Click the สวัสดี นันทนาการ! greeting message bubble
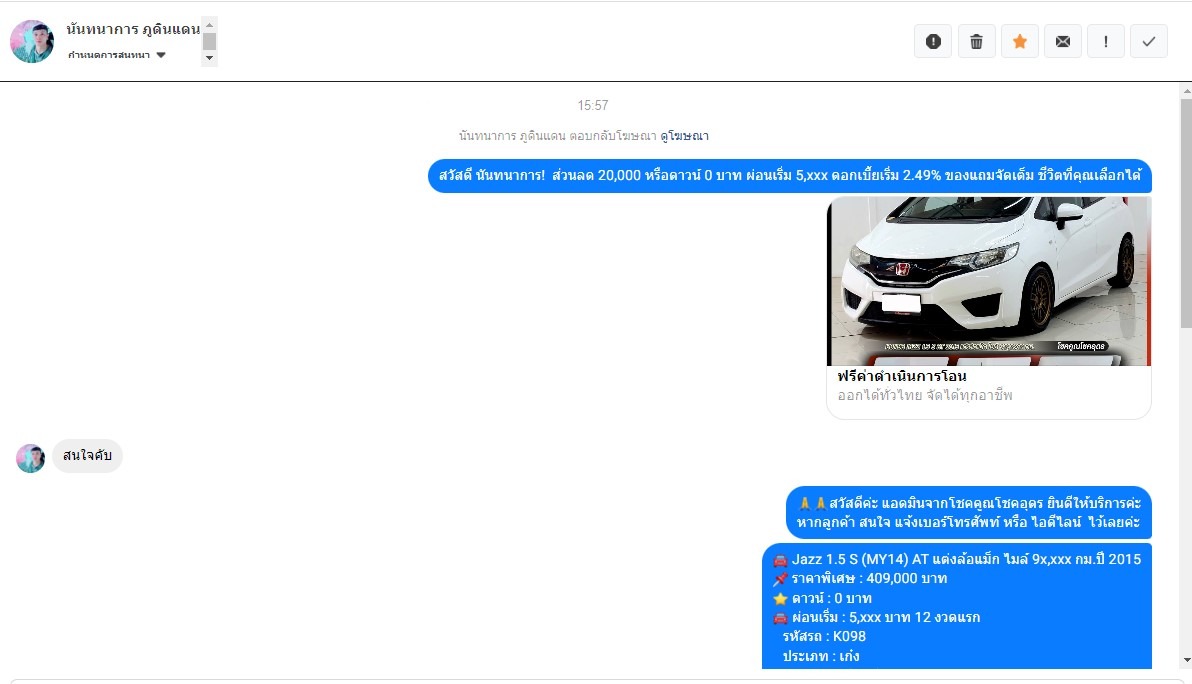The height and width of the screenshot is (684, 1192). 790,176
